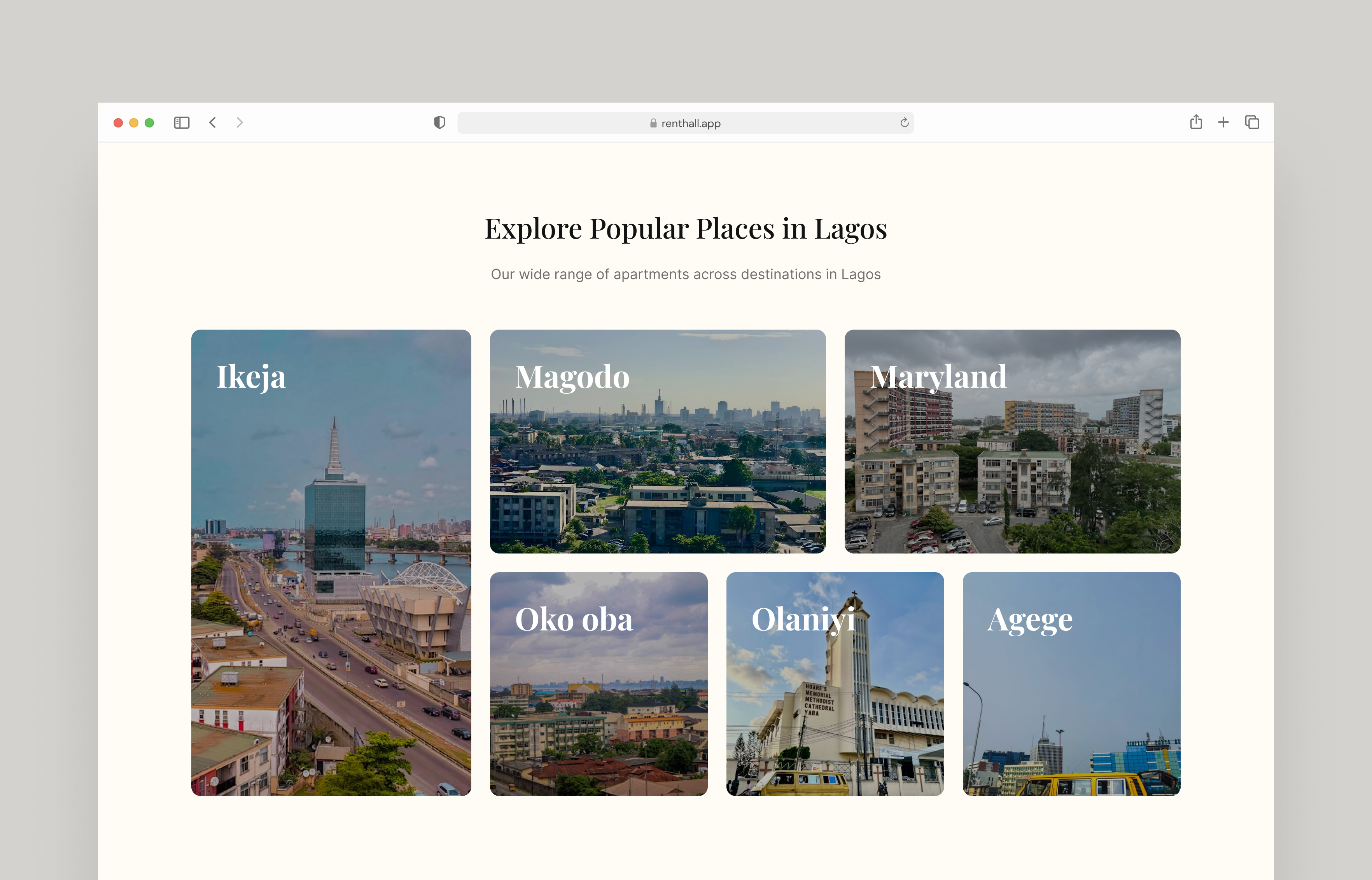Open the Maryland destination card

click(x=1011, y=441)
